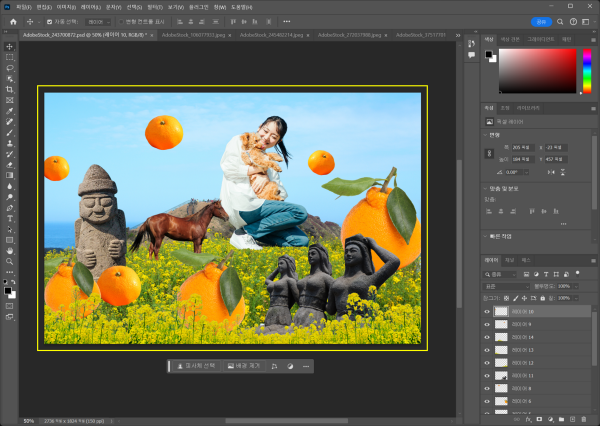Select the Zoom tool in toolbar
This screenshot has width=600, height=426.
[x=10, y=260]
